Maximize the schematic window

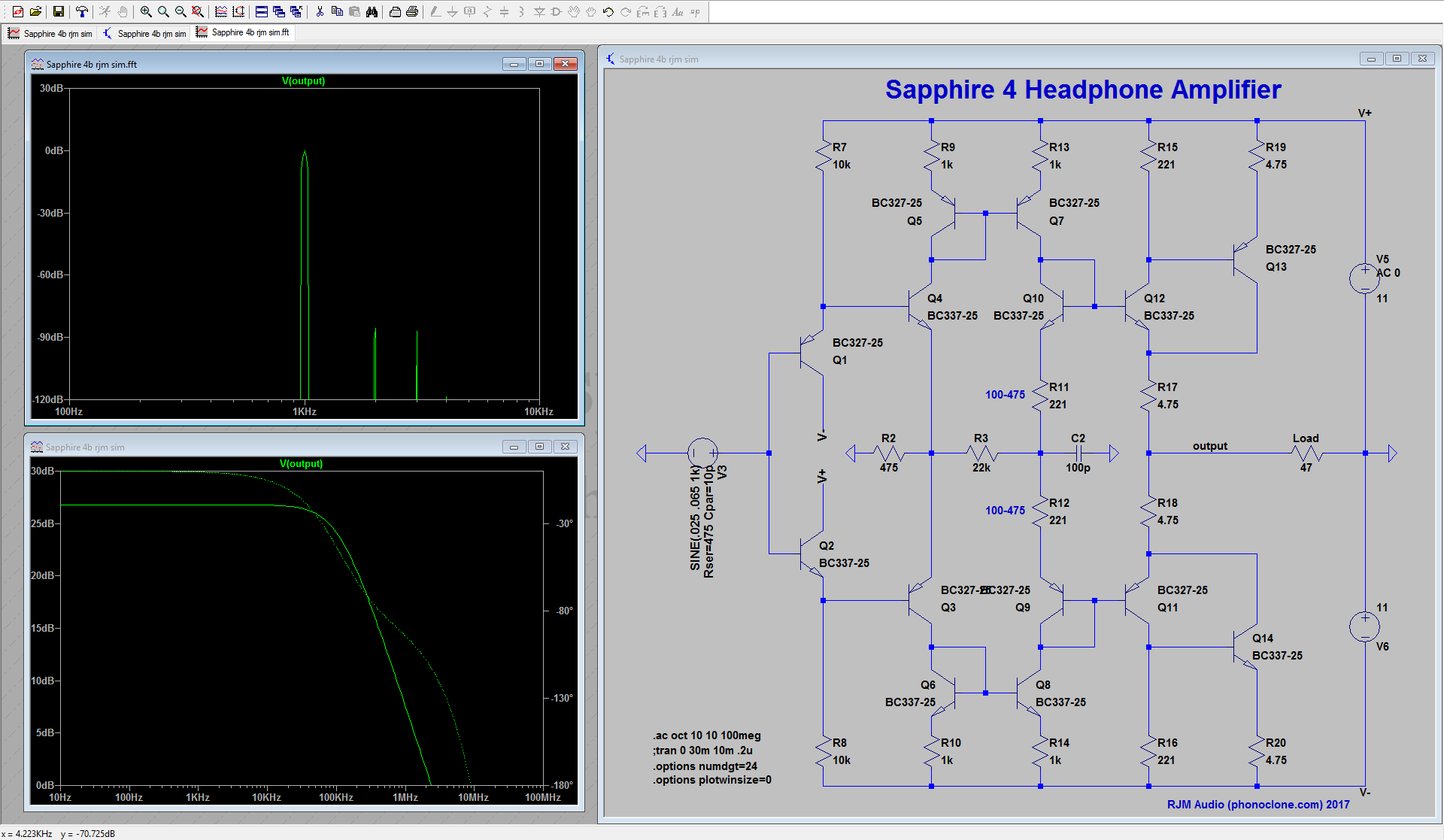coord(1397,59)
